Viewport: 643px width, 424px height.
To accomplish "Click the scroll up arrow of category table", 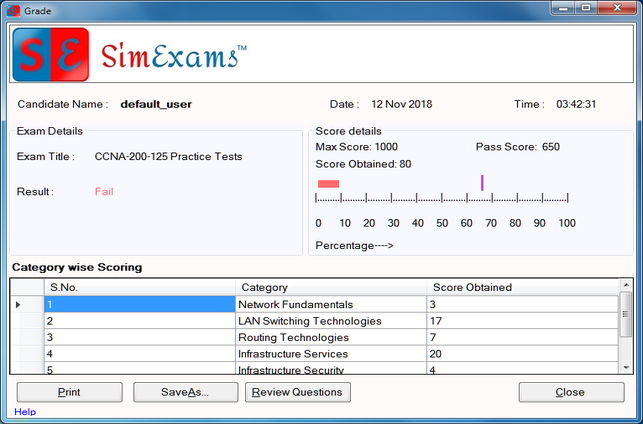I will 626,285.
